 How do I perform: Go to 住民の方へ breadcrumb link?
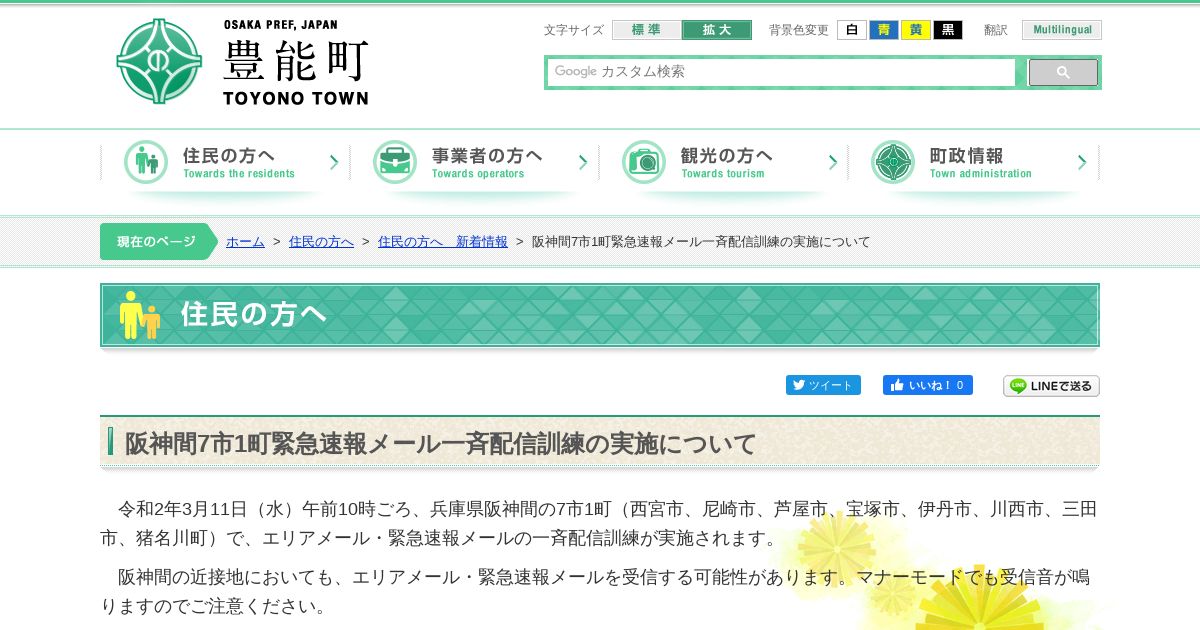(321, 241)
